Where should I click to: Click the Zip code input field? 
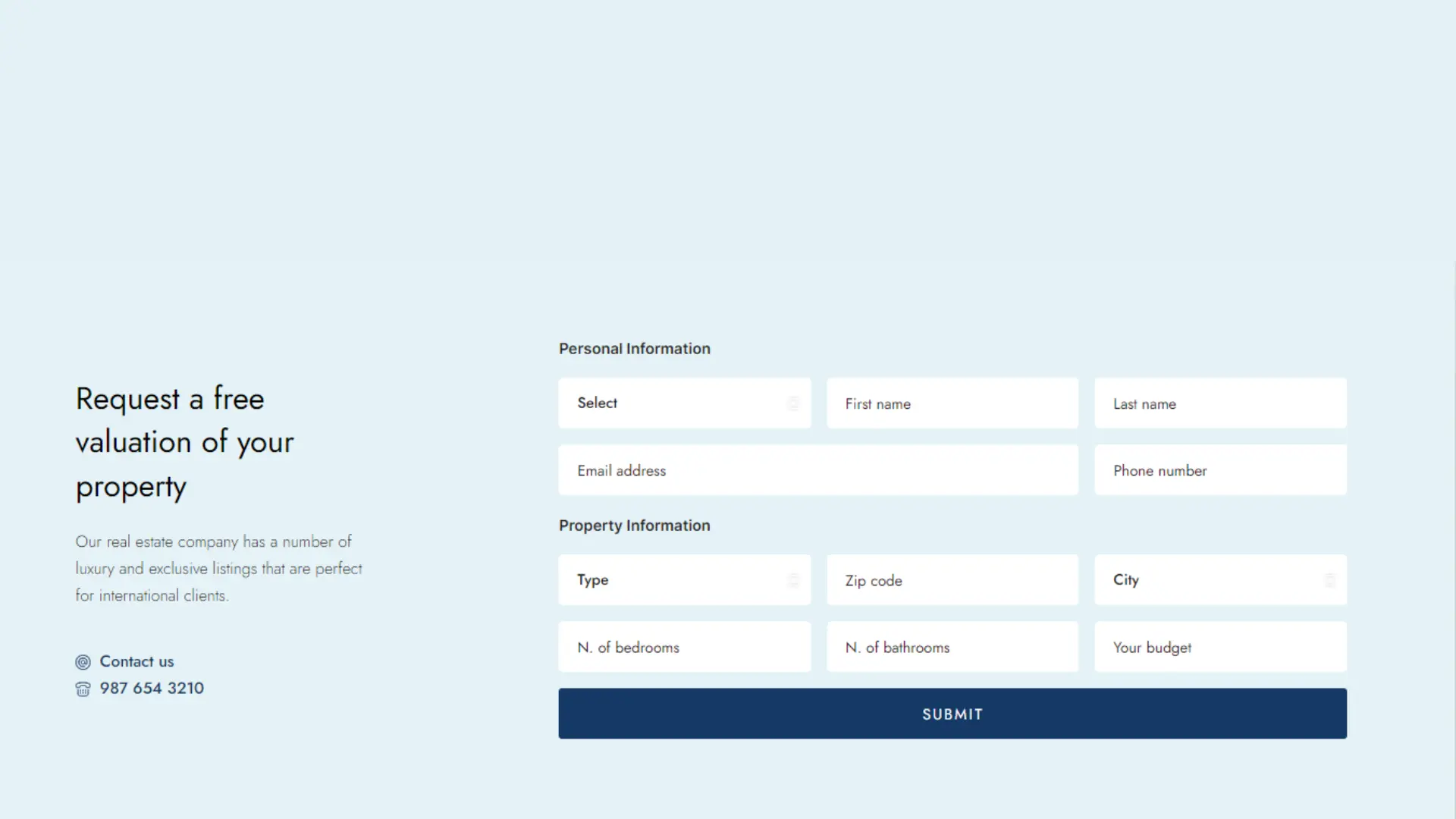[952, 580]
